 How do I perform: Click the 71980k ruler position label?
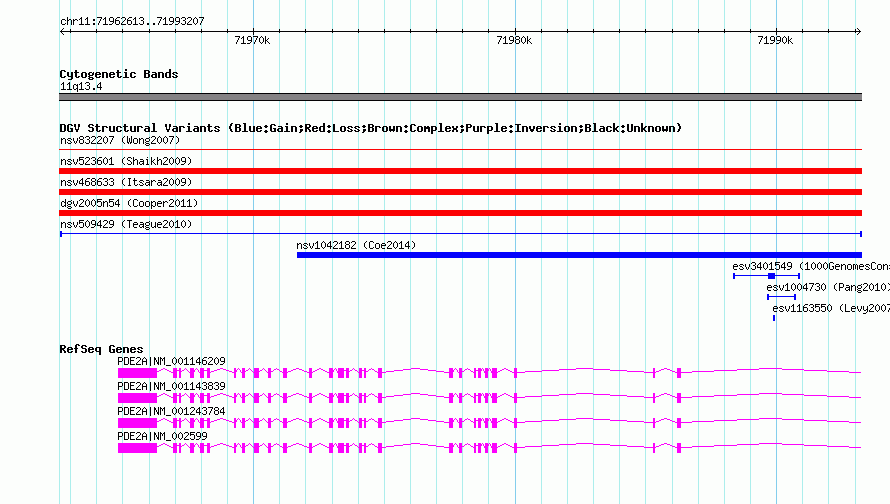(514, 40)
